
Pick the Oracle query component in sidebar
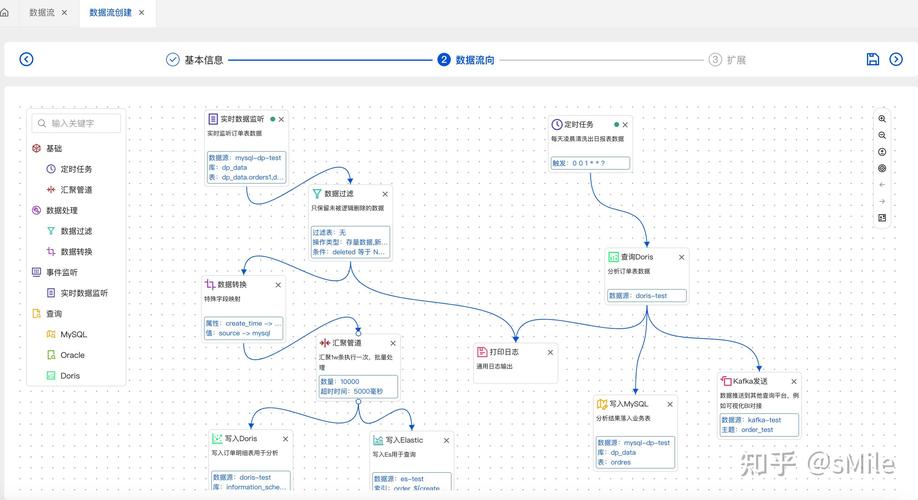[x=72, y=355]
